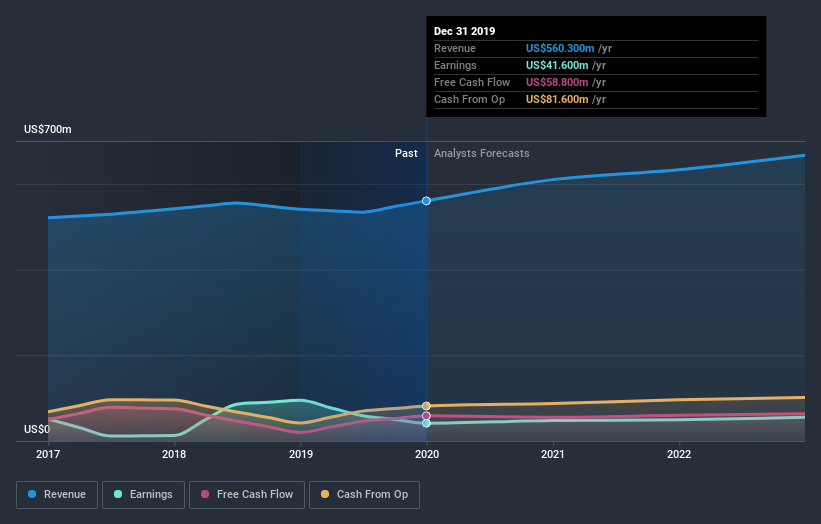Viewport: 821px width, 524px height.
Task: Click the Past section label
Action: [406, 153]
